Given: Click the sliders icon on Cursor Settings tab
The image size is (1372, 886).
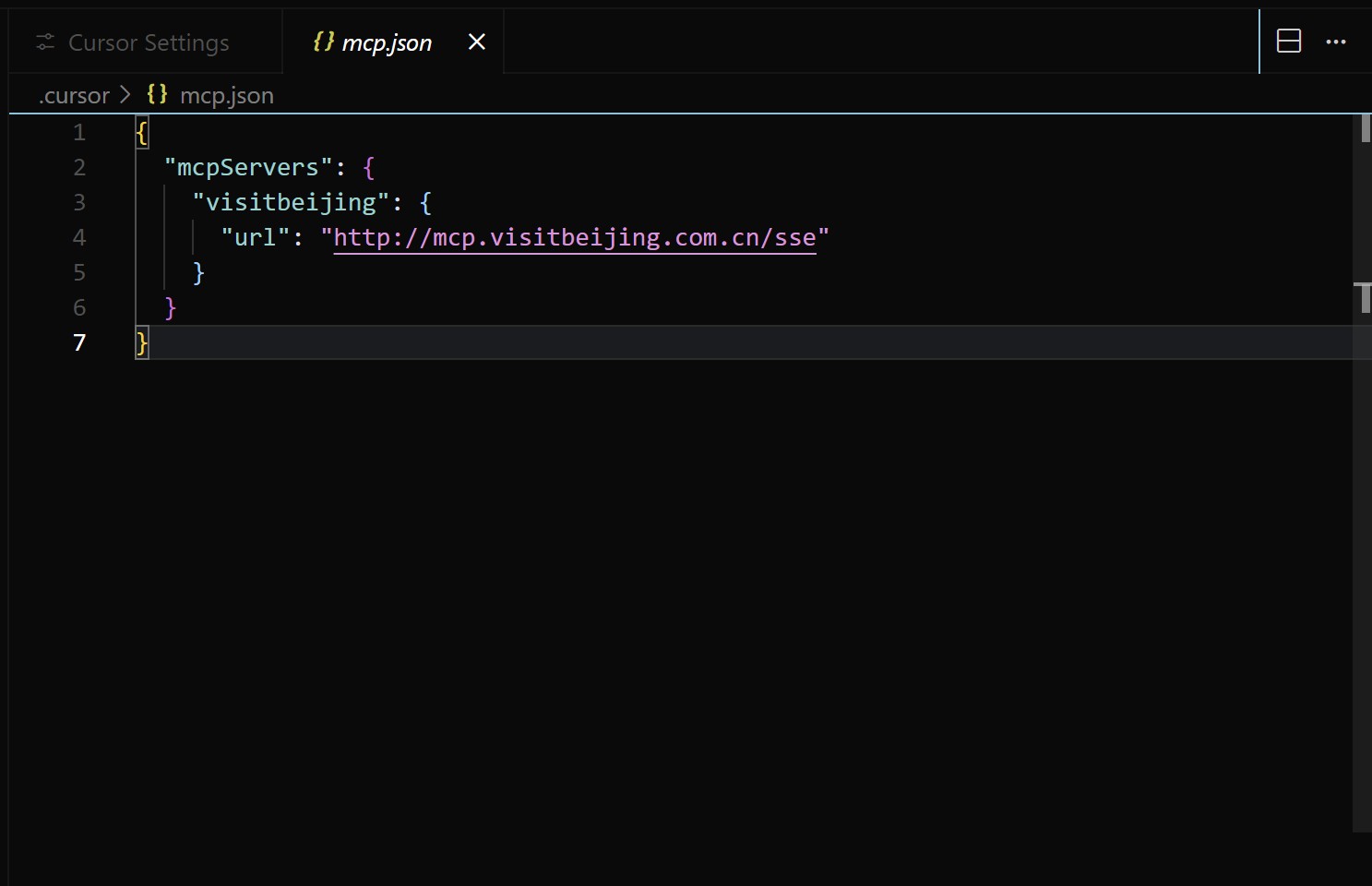Looking at the screenshot, I should [x=45, y=42].
